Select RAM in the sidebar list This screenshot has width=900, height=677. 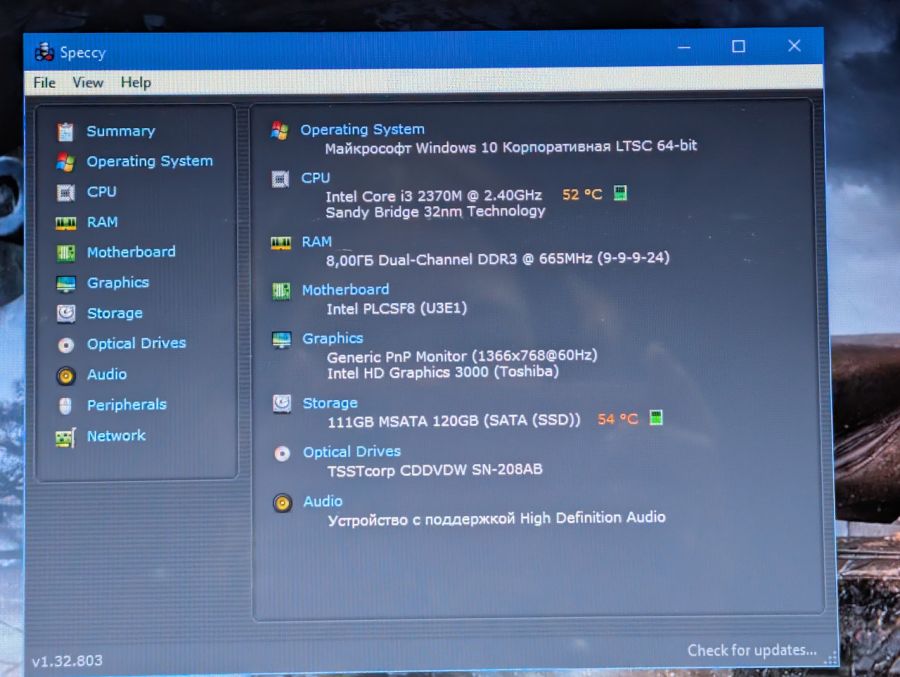click(x=102, y=222)
